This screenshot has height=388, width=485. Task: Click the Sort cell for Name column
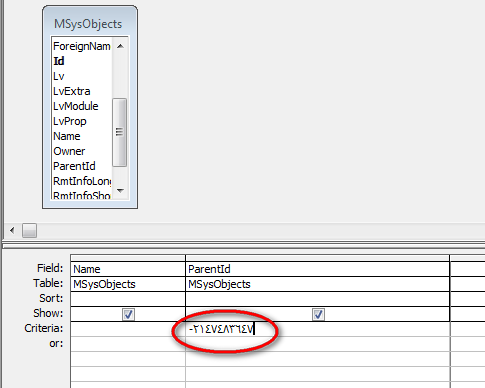(x=128, y=299)
